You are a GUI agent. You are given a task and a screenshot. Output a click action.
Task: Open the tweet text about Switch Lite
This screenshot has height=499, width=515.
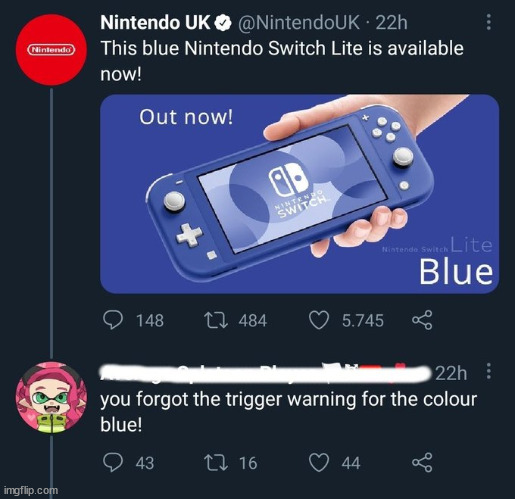tap(282, 61)
